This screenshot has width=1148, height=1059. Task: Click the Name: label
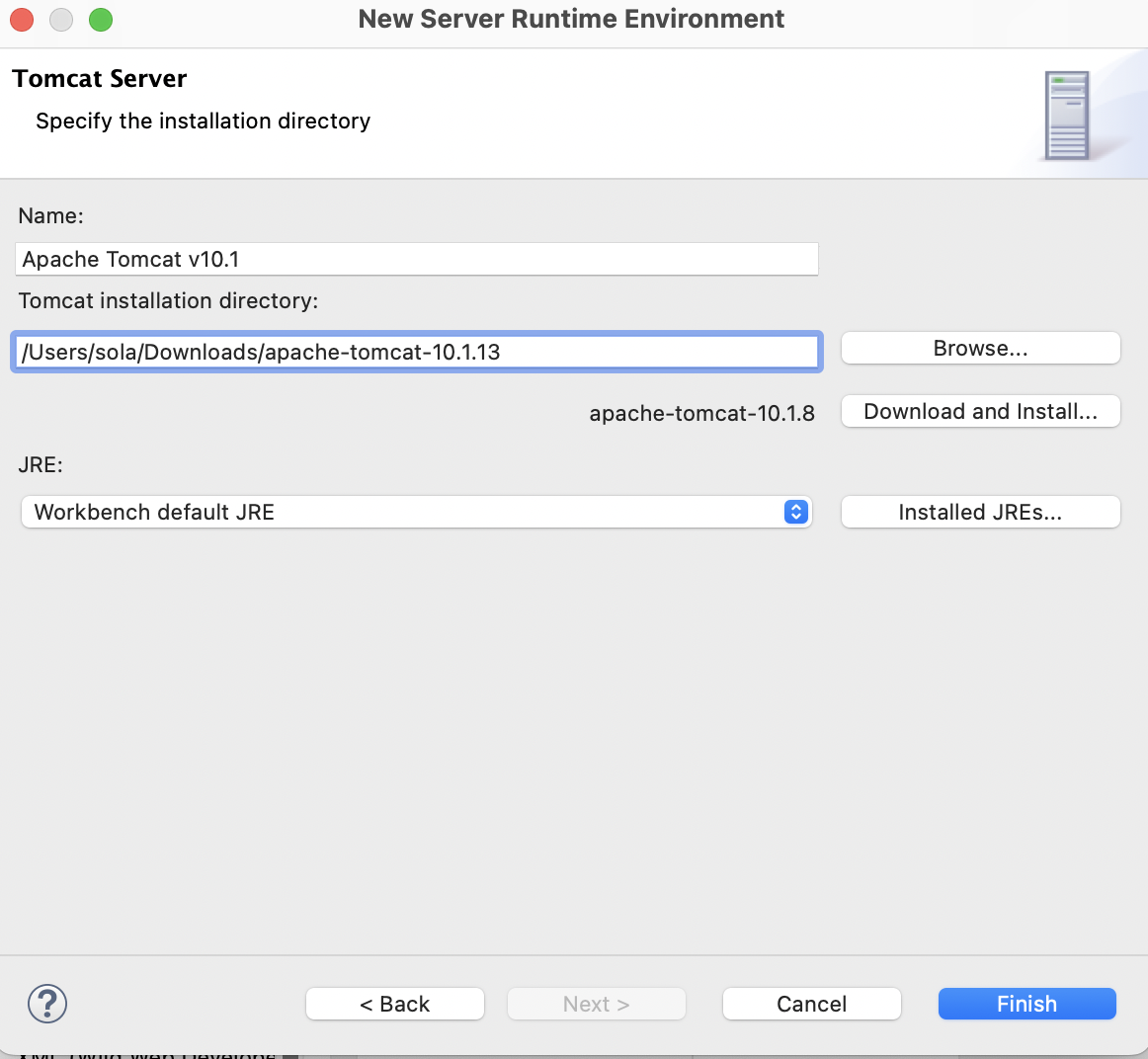click(x=51, y=216)
